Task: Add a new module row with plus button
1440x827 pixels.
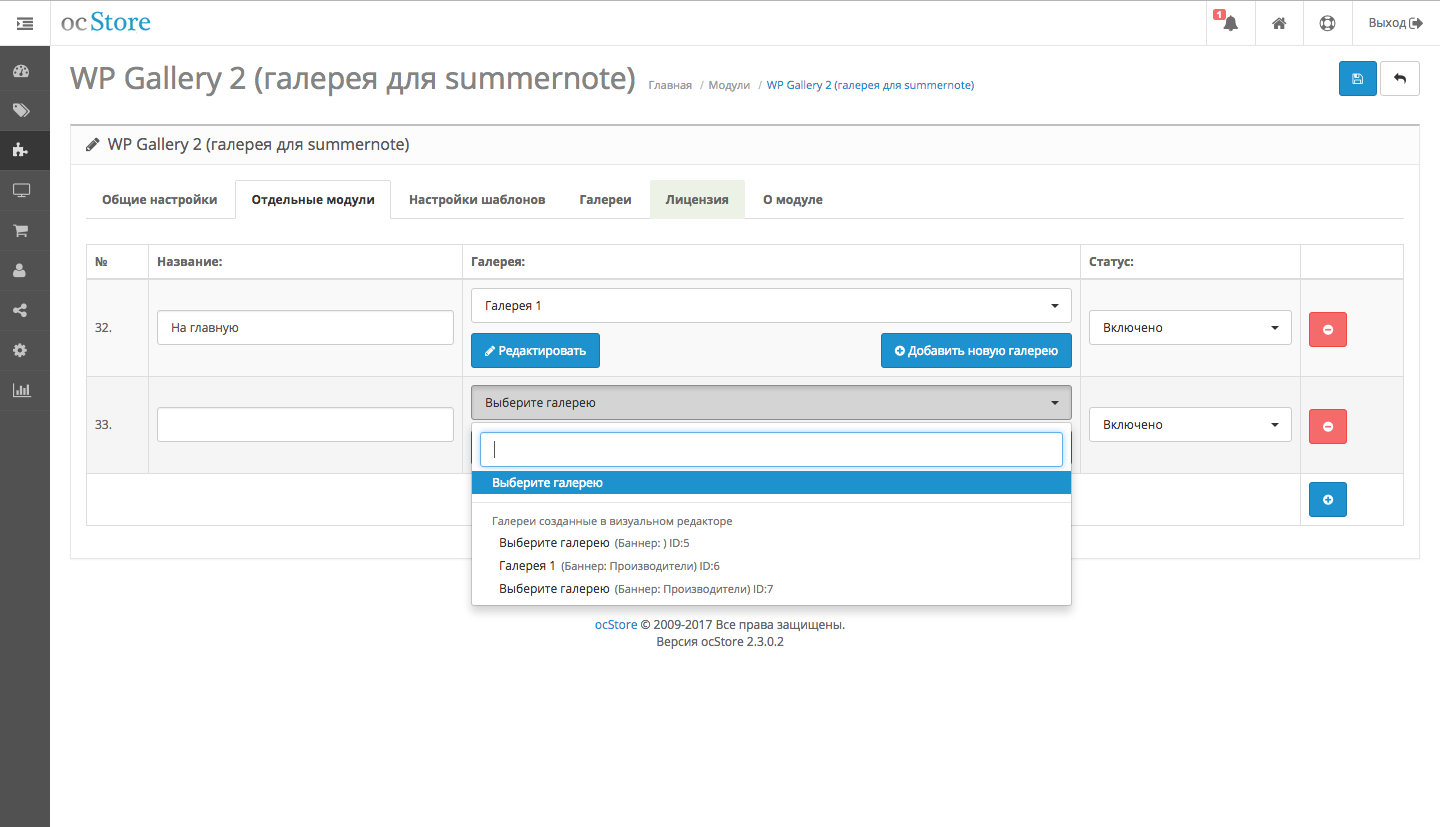Action: pyautogui.click(x=1327, y=500)
